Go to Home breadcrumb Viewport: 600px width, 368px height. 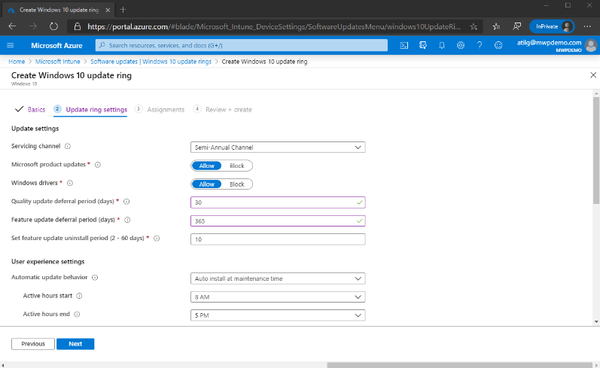tap(16, 62)
